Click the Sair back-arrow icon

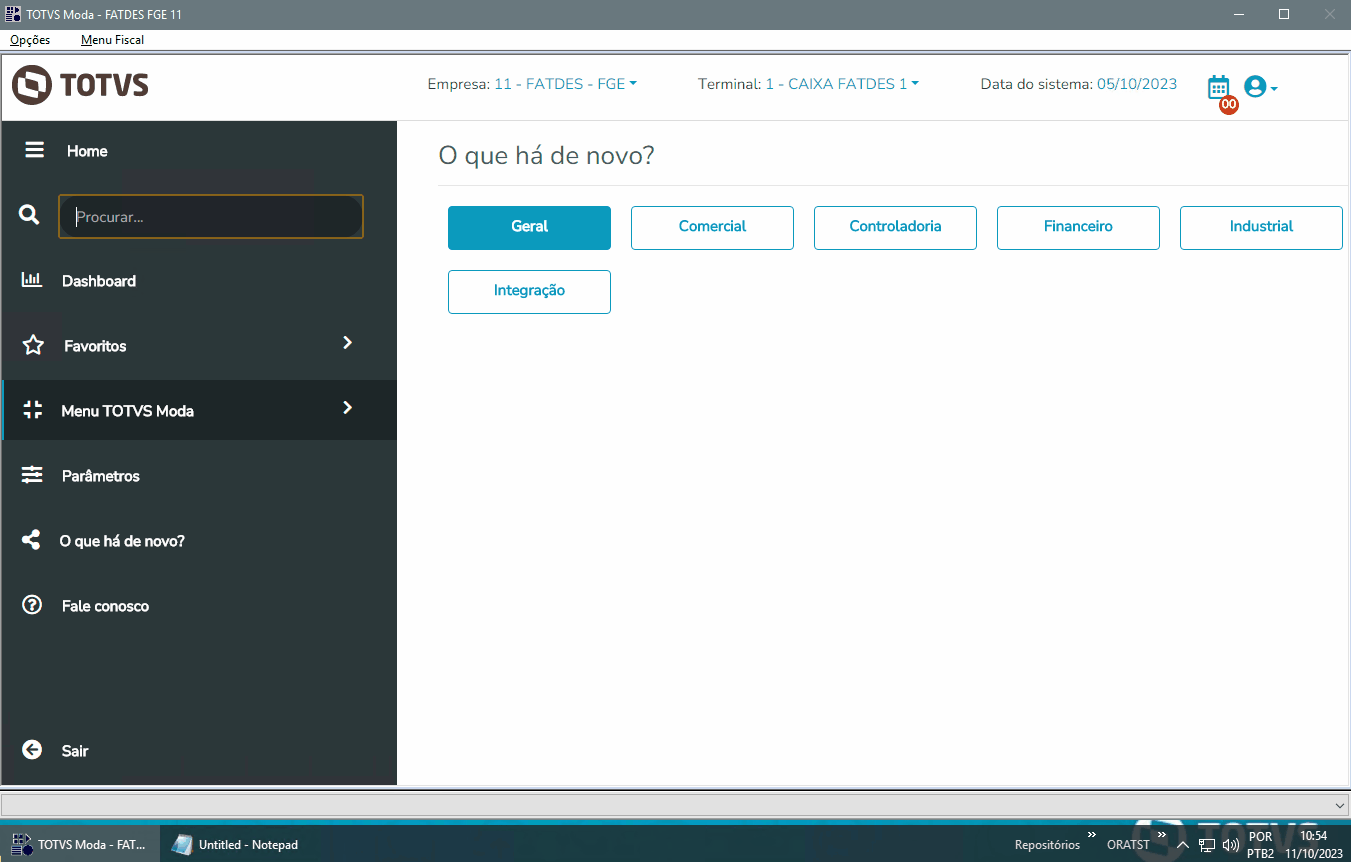click(32, 750)
